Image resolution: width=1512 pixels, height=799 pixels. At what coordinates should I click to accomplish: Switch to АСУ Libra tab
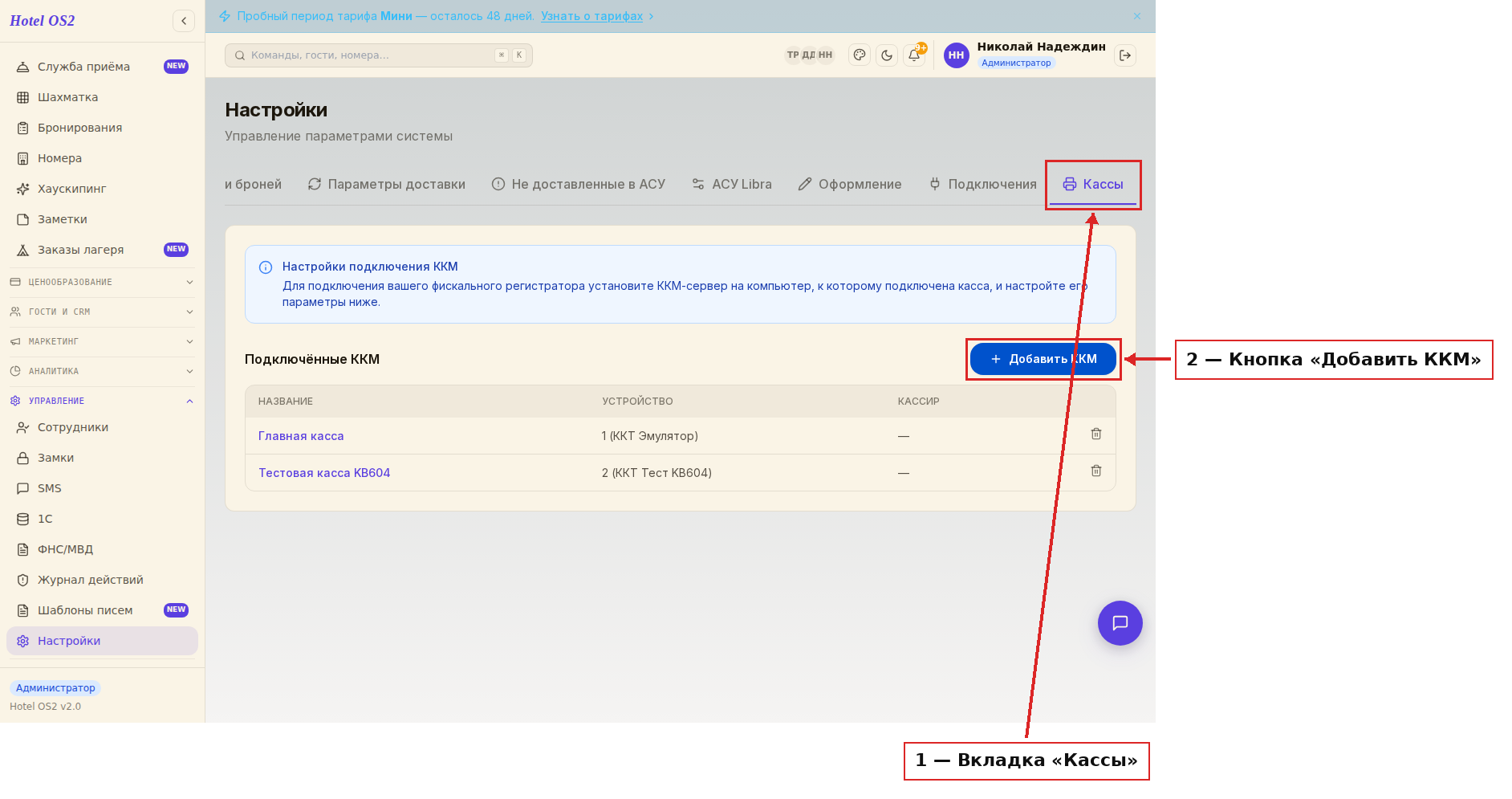coord(732,184)
